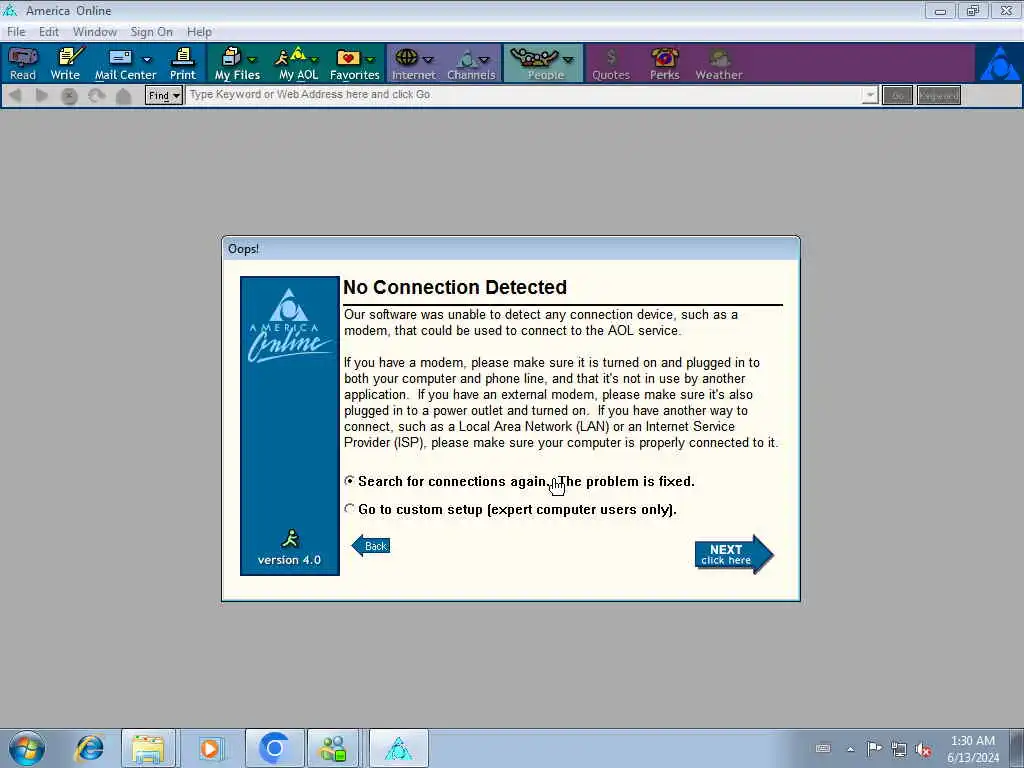Click the NEXT click here arrow
Screen dimensions: 1024x768
click(734, 554)
